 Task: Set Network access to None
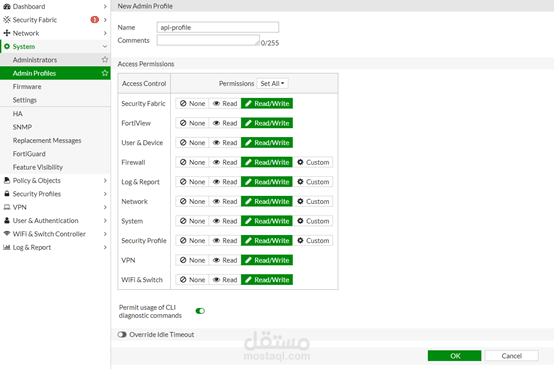(x=192, y=201)
